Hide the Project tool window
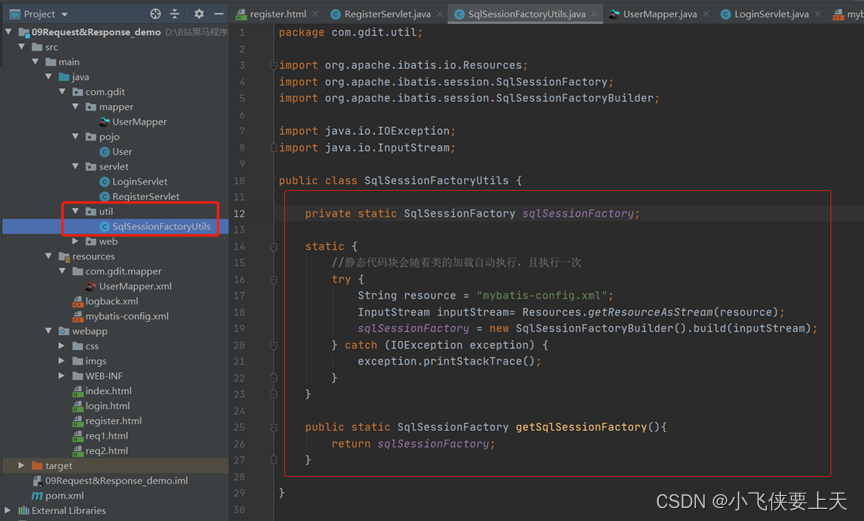This screenshot has width=864, height=521. tap(218, 14)
